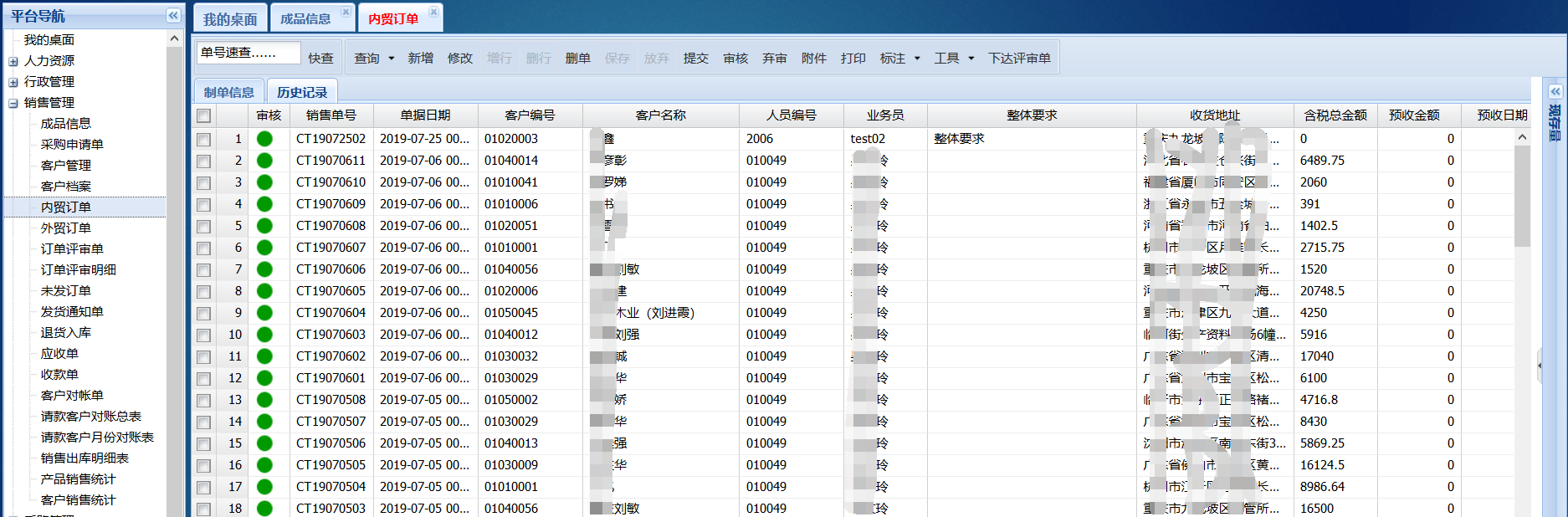Close the 内贸订单 tab
Image resolution: width=1568 pixels, height=517 pixels.
tap(433, 12)
